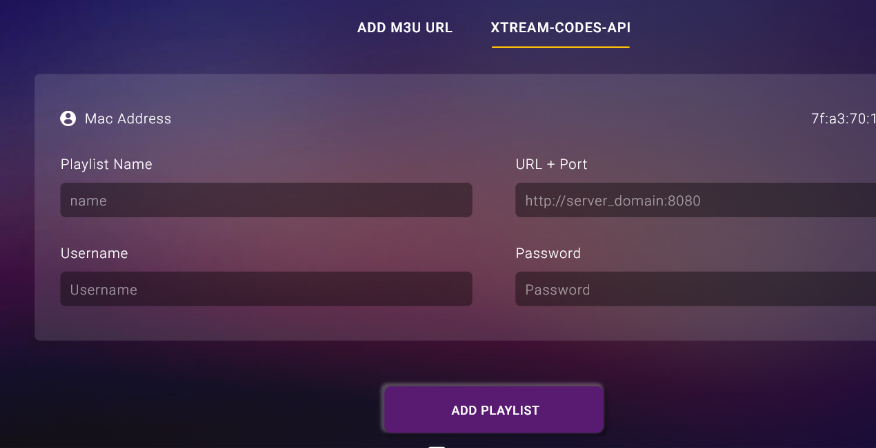Click the displayed MAC address value
Screen dimensions: 876x448
point(844,118)
